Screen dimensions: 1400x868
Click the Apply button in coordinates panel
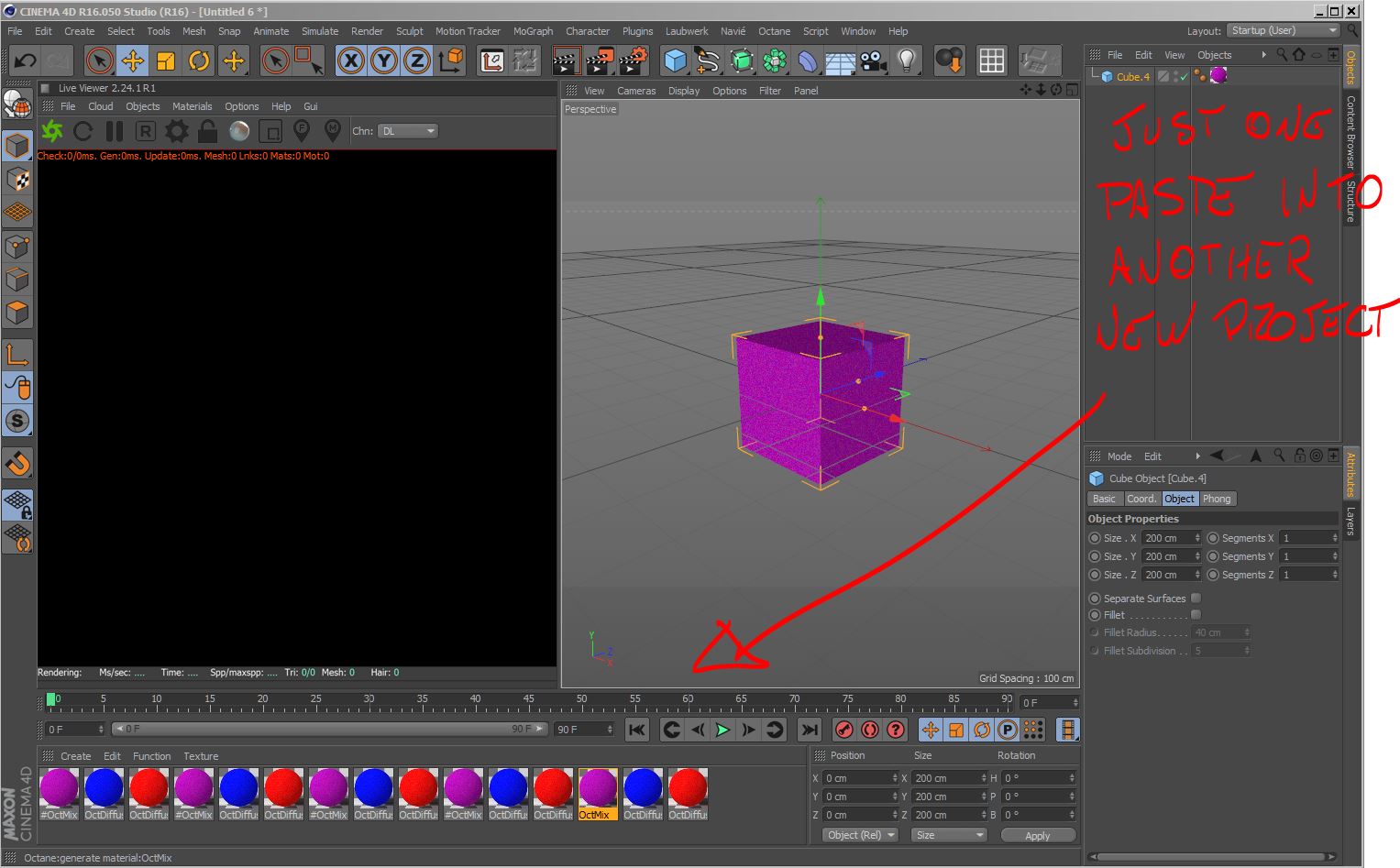pos(1038,835)
